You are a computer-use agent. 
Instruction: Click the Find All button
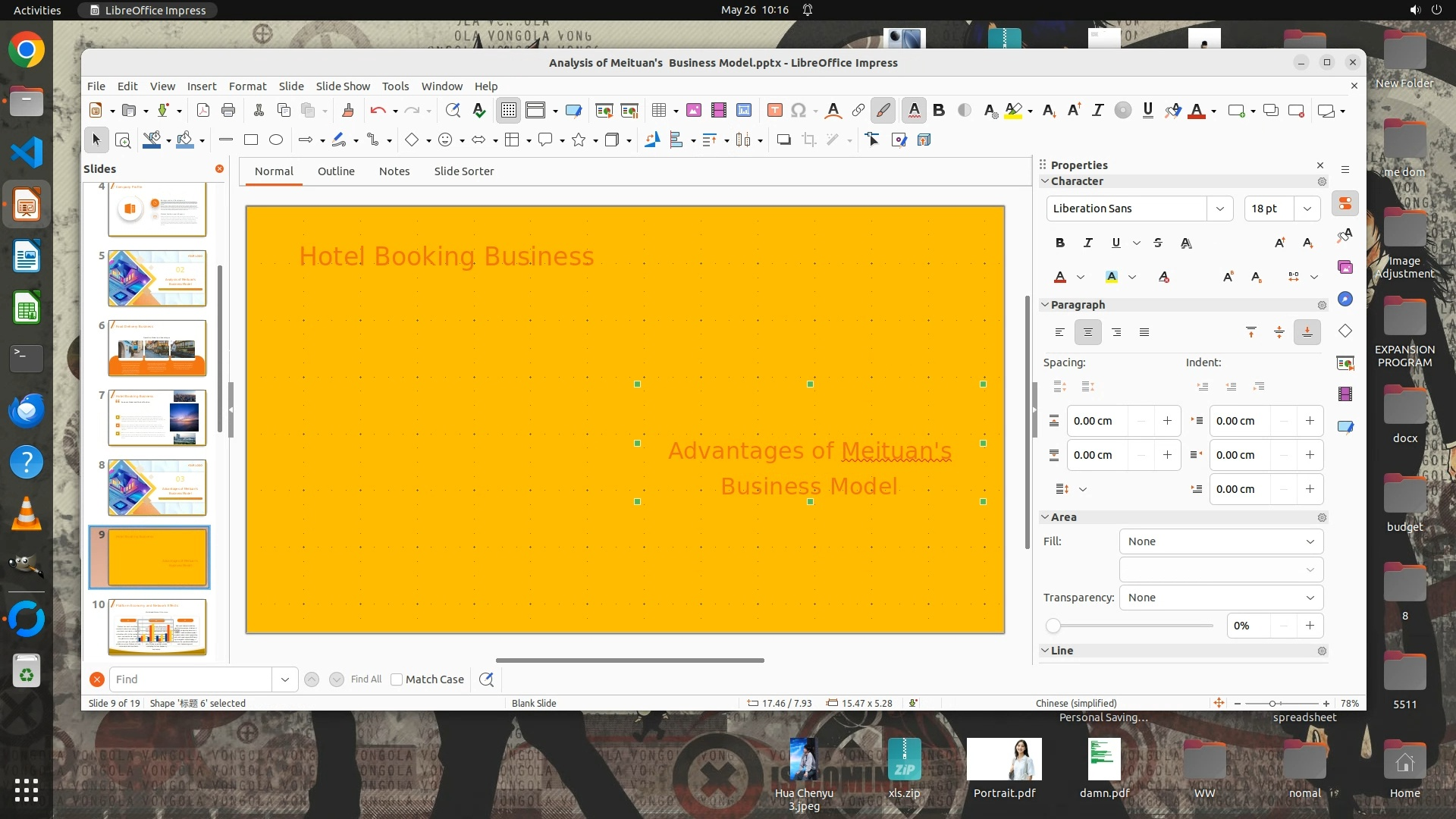point(366,679)
